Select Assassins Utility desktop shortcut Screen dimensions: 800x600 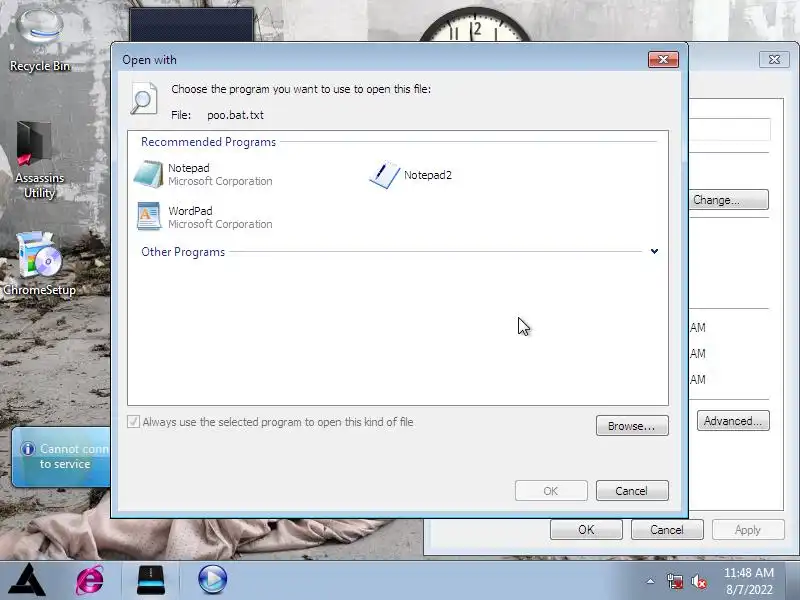(x=39, y=160)
